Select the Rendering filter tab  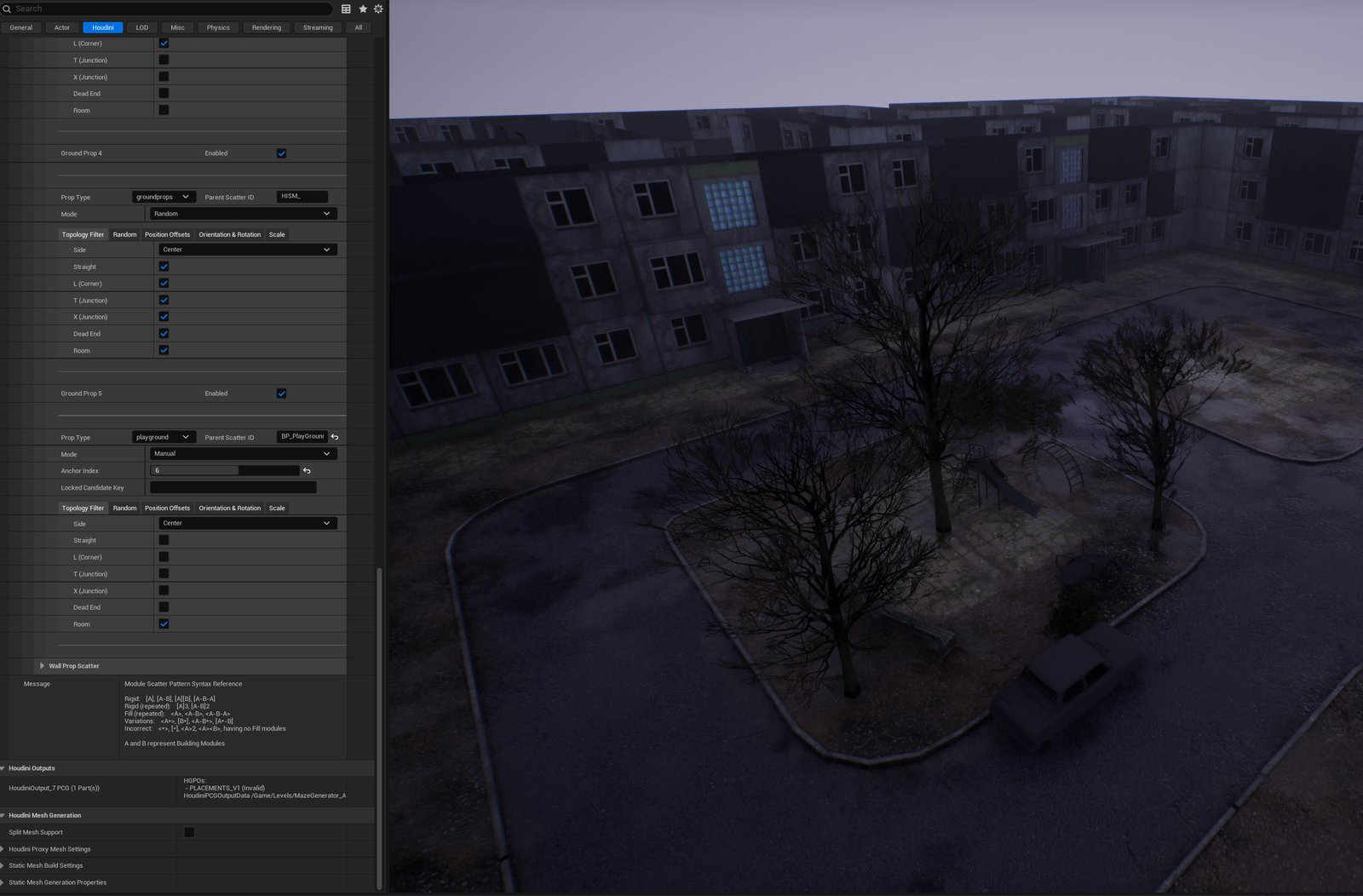267,27
